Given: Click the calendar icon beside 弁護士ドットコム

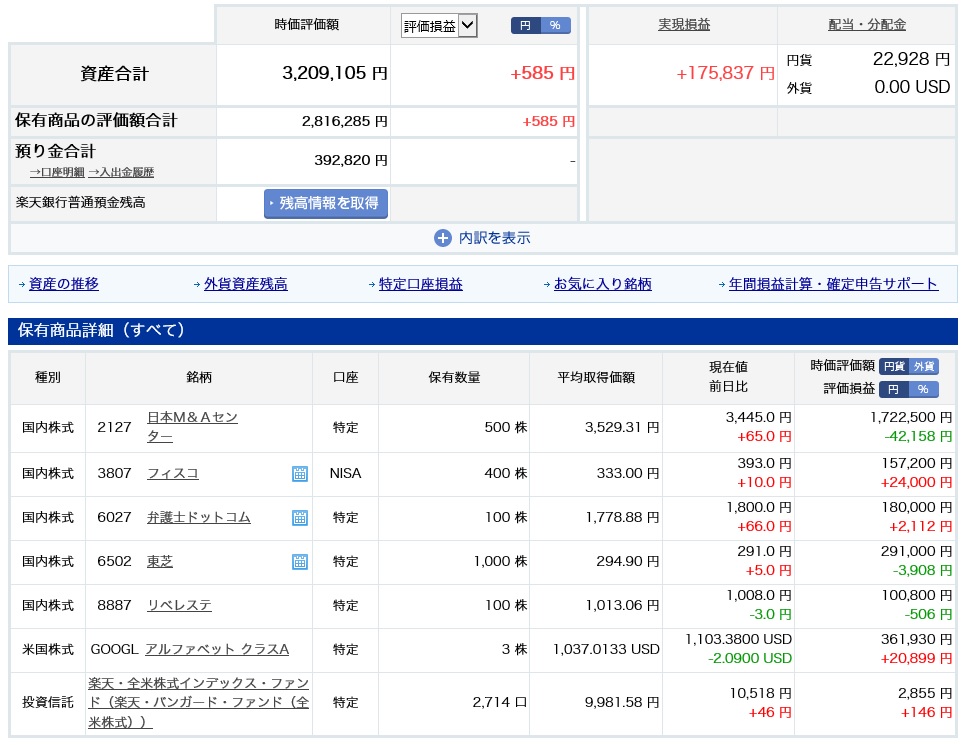Looking at the screenshot, I should 299,518.
